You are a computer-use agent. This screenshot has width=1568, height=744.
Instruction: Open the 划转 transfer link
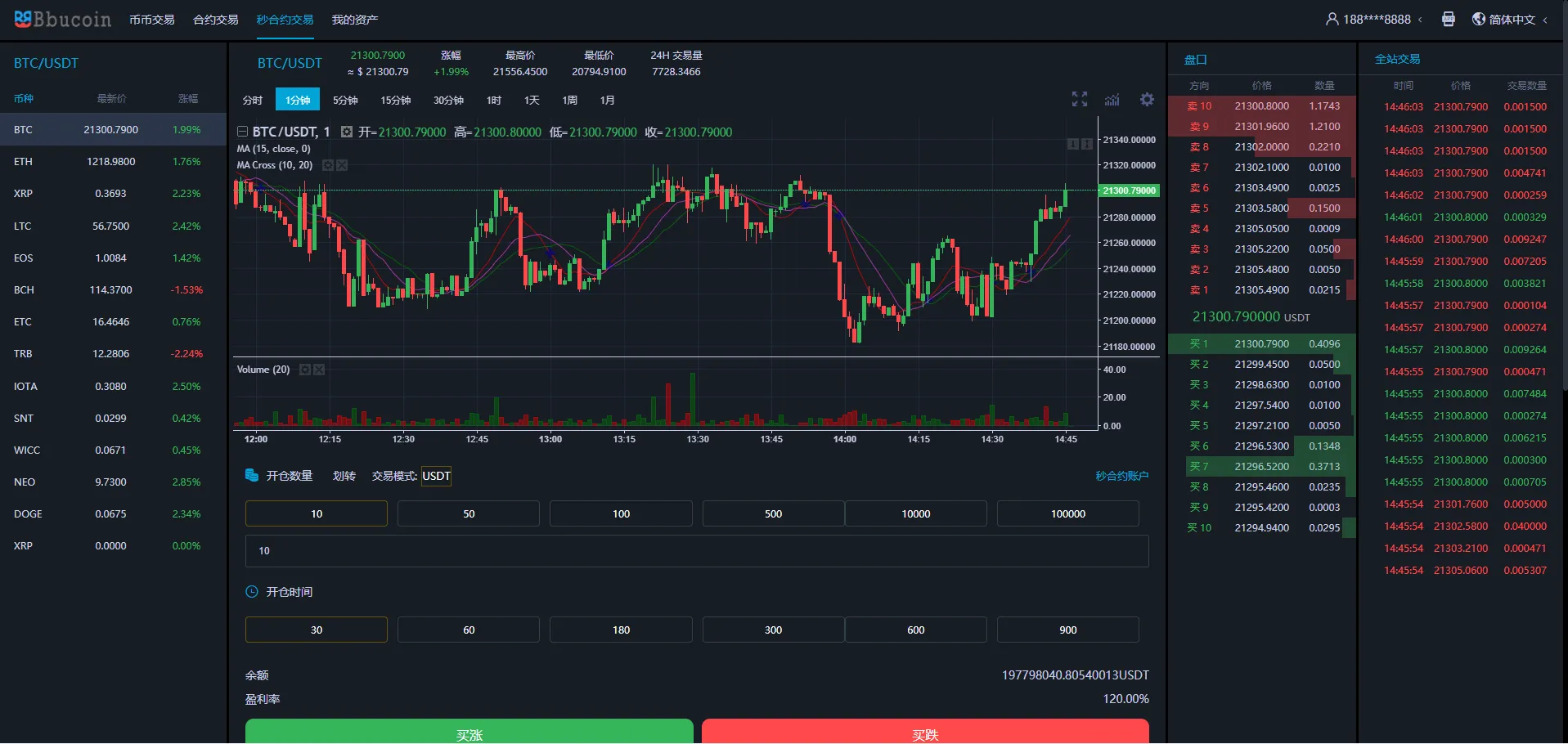[344, 476]
